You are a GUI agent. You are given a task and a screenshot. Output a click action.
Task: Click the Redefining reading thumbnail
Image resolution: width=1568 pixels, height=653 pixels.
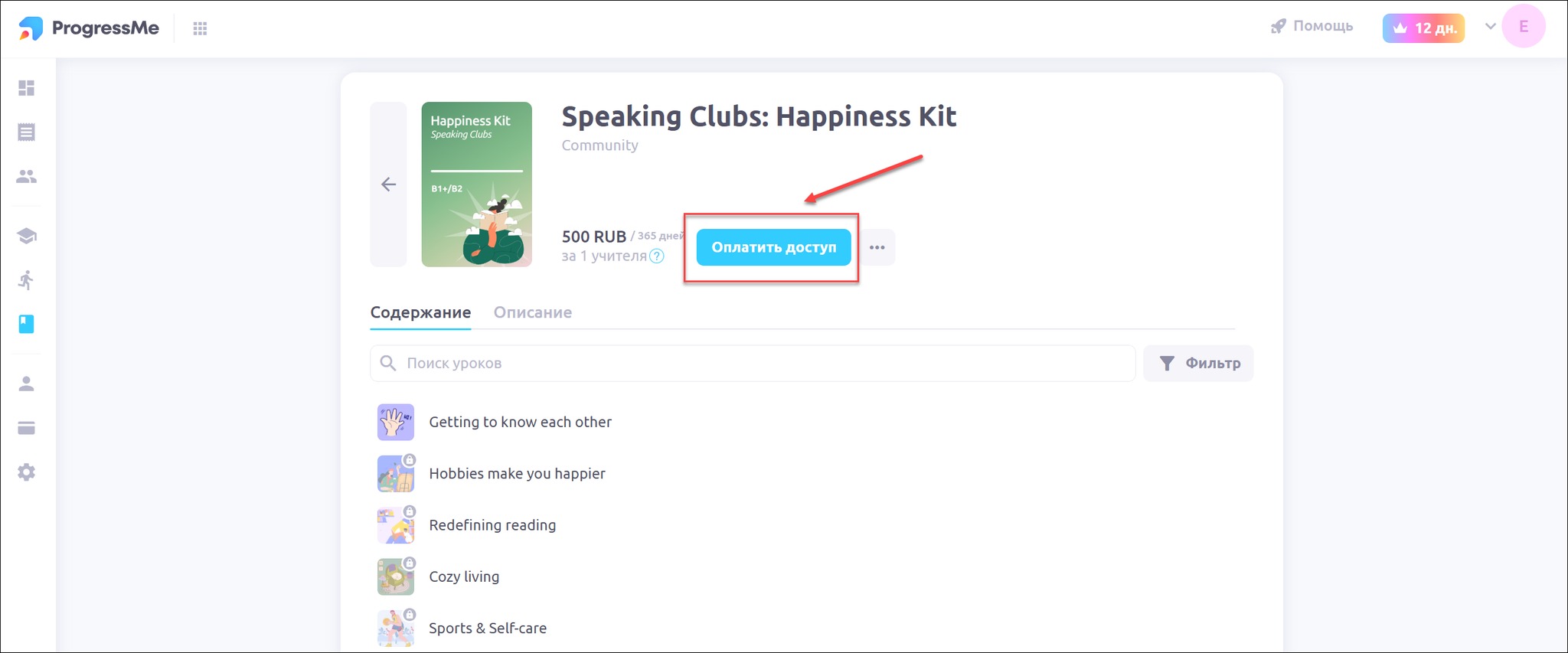[x=396, y=525]
